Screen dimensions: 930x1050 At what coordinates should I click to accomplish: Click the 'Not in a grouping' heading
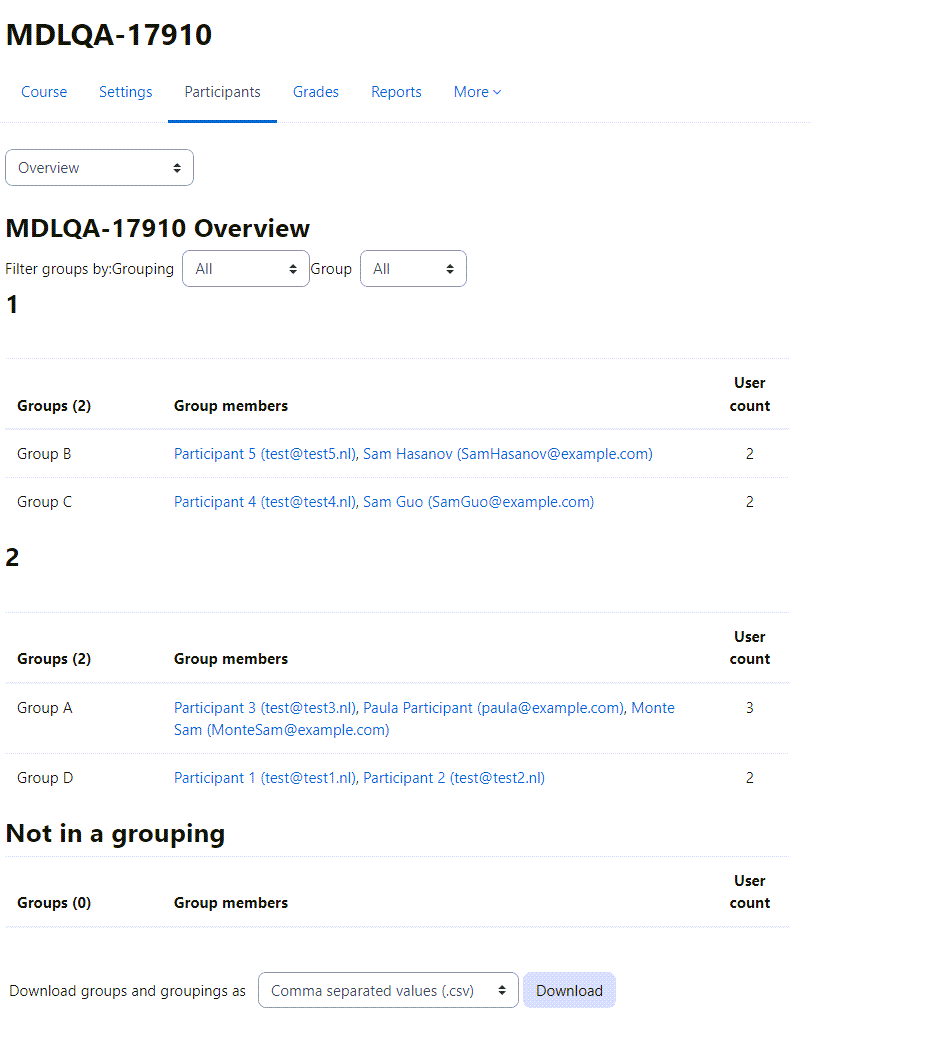click(115, 834)
